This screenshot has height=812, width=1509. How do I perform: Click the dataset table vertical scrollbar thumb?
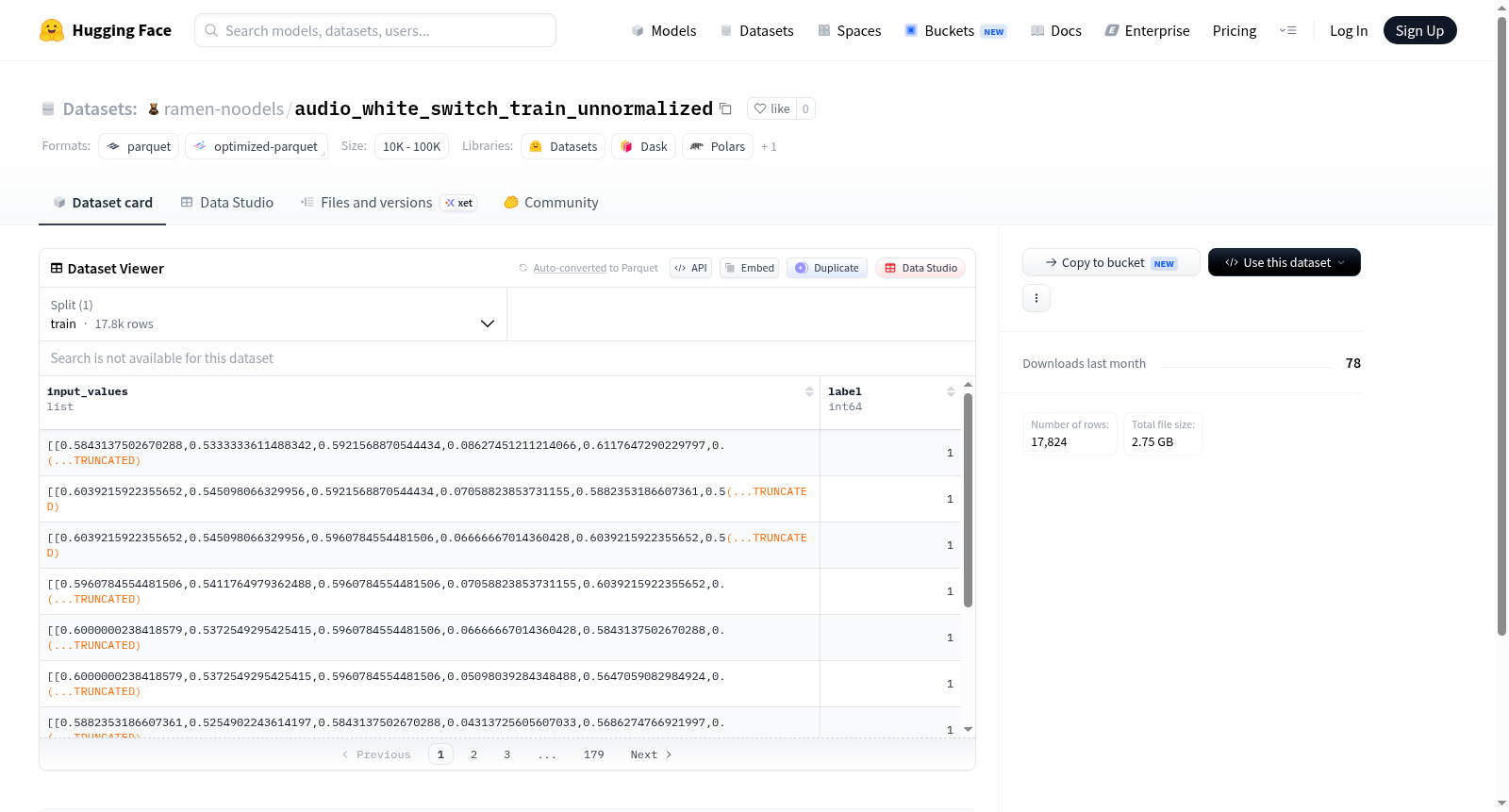point(968,501)
